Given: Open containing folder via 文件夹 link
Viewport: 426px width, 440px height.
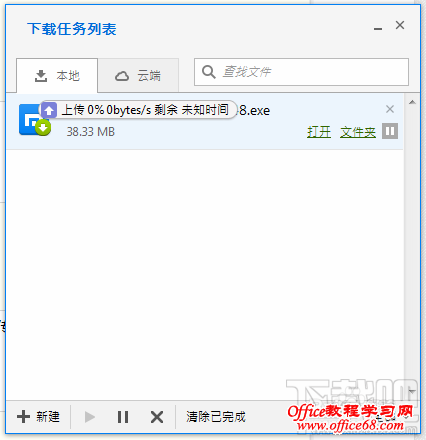Looking at the screenshot, I should (x=358, y=132).
